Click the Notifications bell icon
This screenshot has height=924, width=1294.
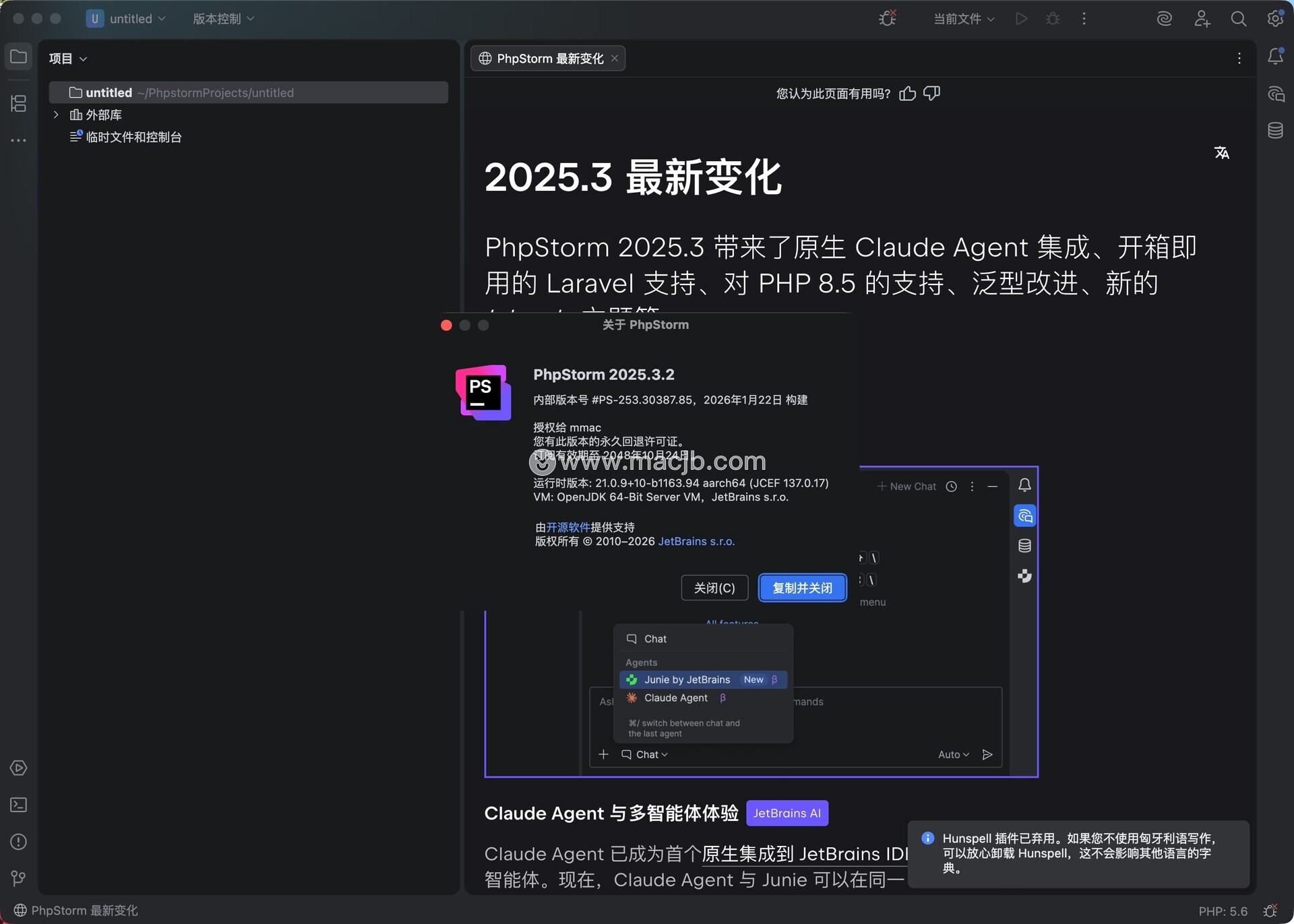pos(1275,57)
